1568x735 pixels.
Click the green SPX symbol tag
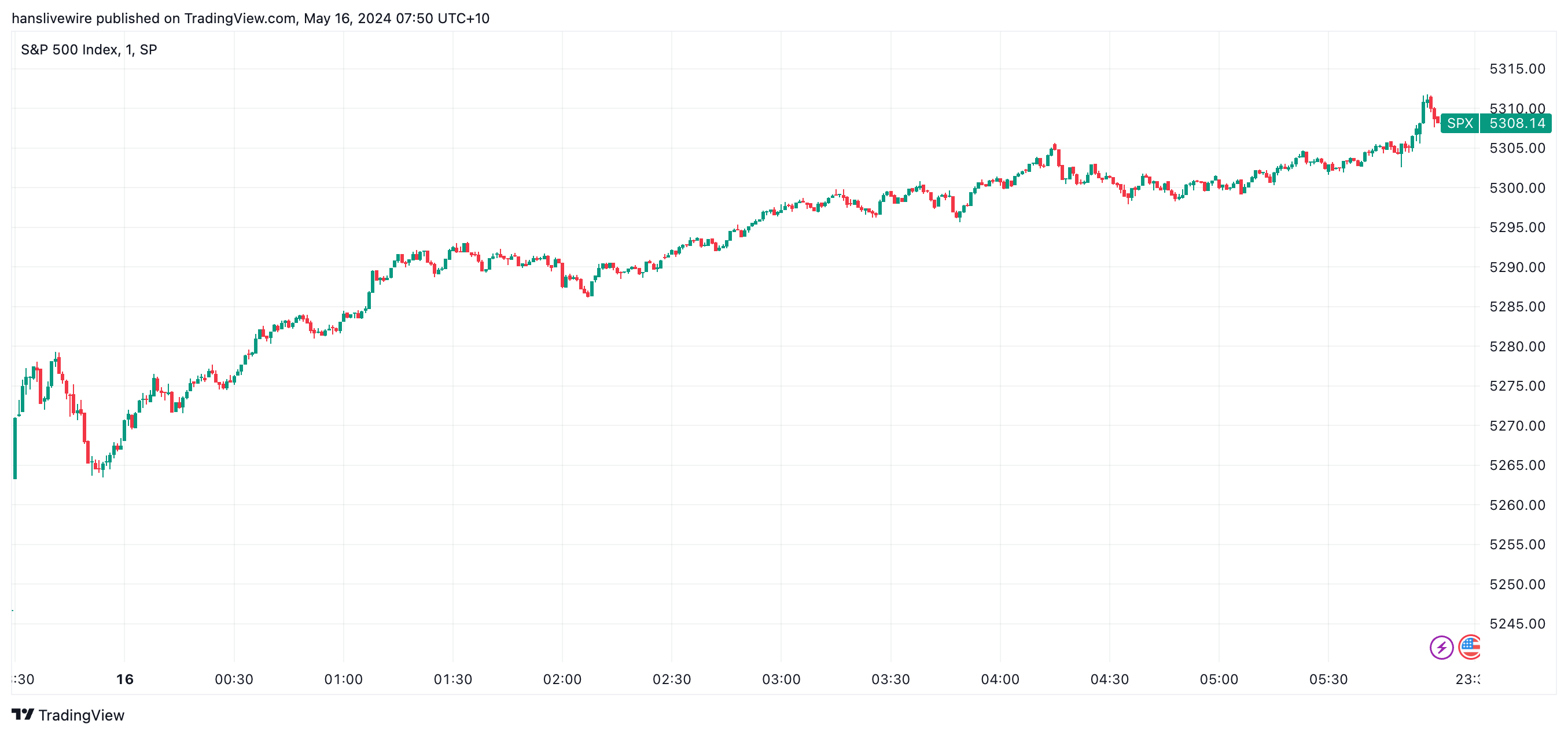pyautogui.click(x=1459, y=123)
